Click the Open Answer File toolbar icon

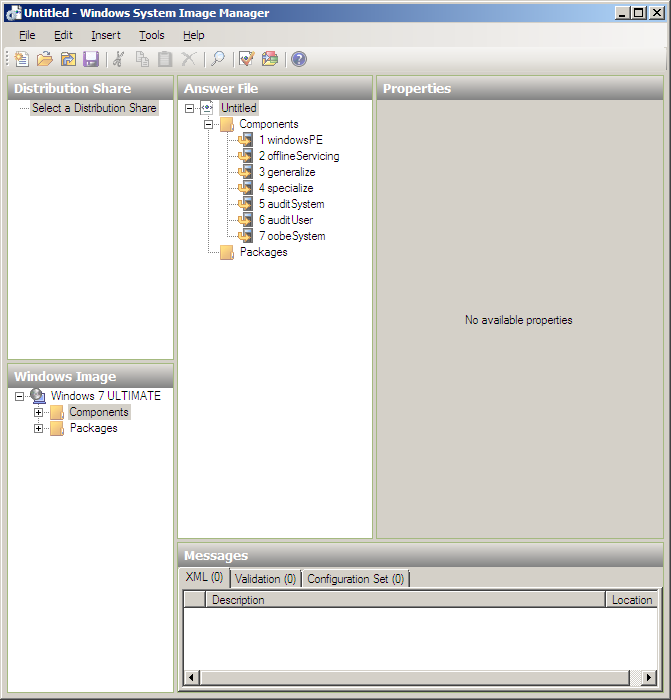[x=45, y=59]
